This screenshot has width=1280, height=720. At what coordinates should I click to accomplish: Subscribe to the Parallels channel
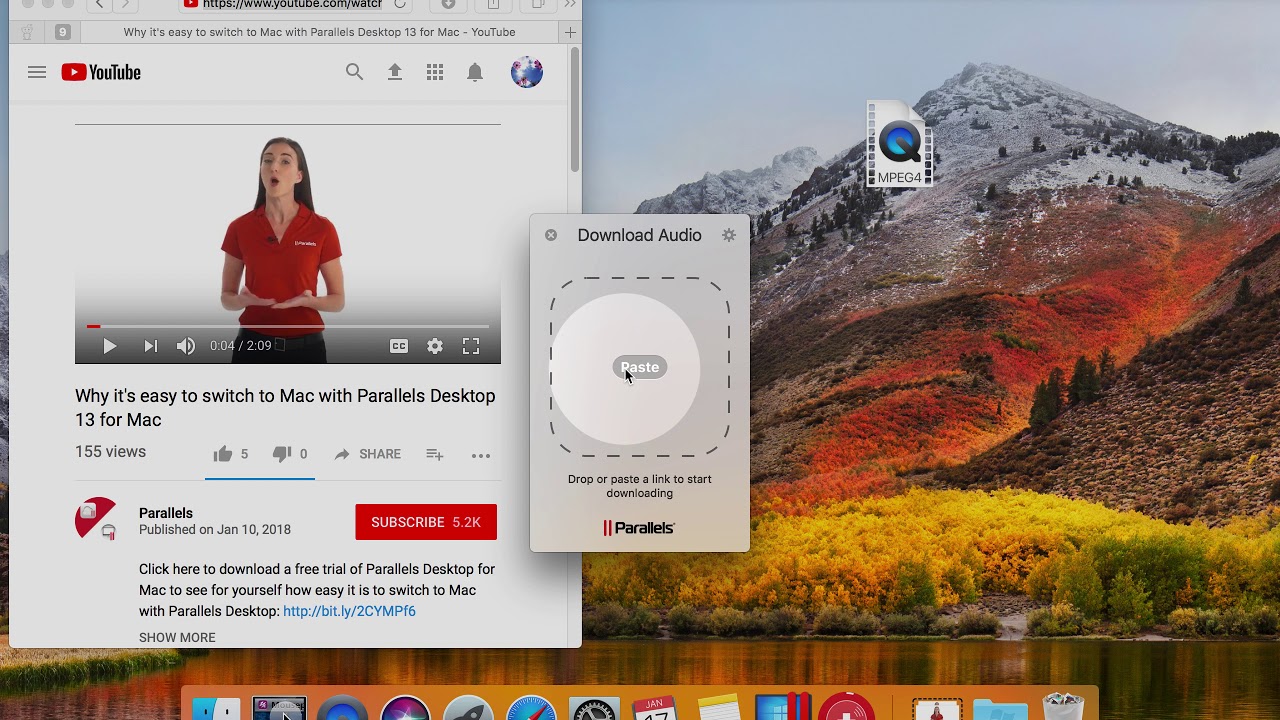(x=426, y=522)
